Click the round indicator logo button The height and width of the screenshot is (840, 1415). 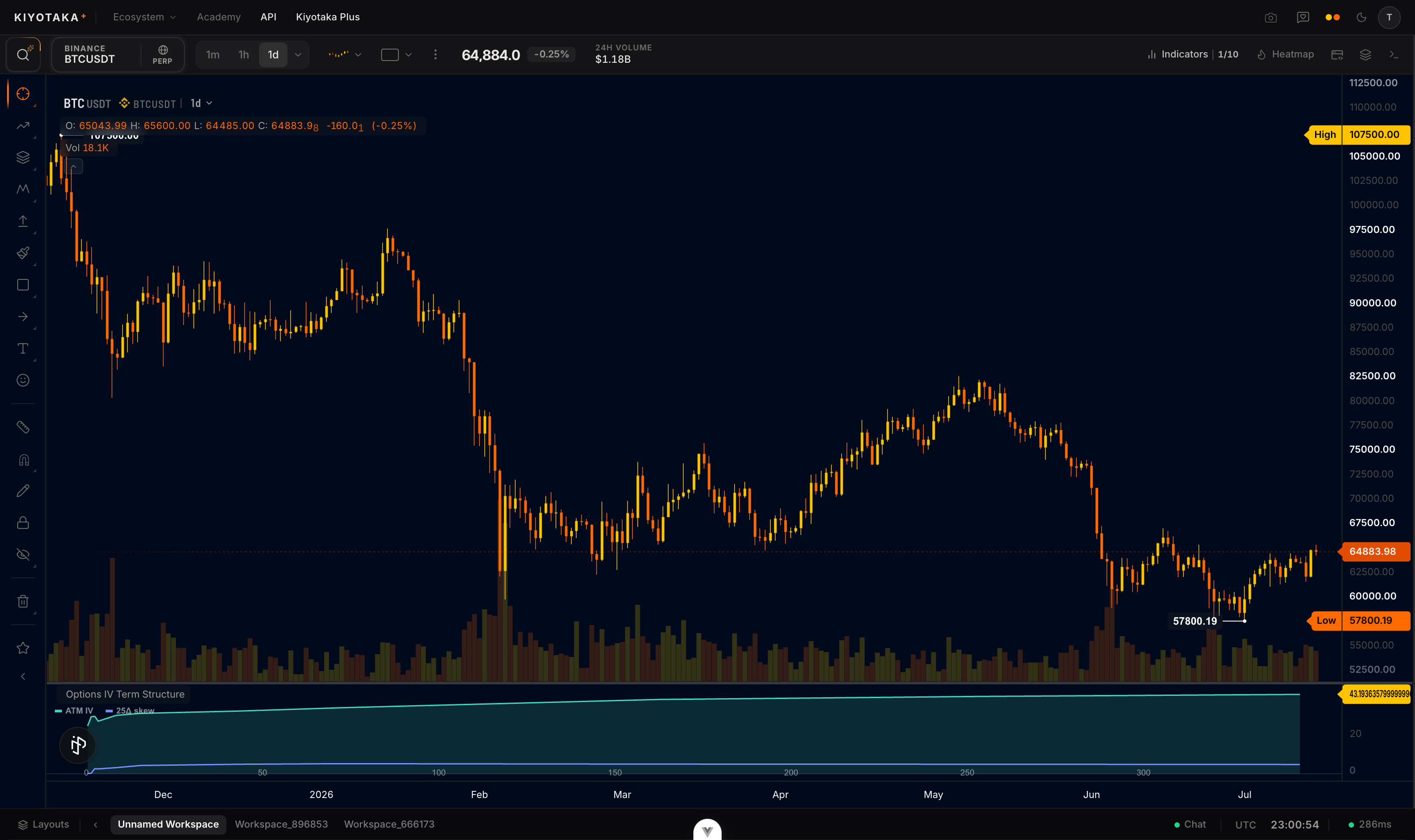(x=77, y=745)
